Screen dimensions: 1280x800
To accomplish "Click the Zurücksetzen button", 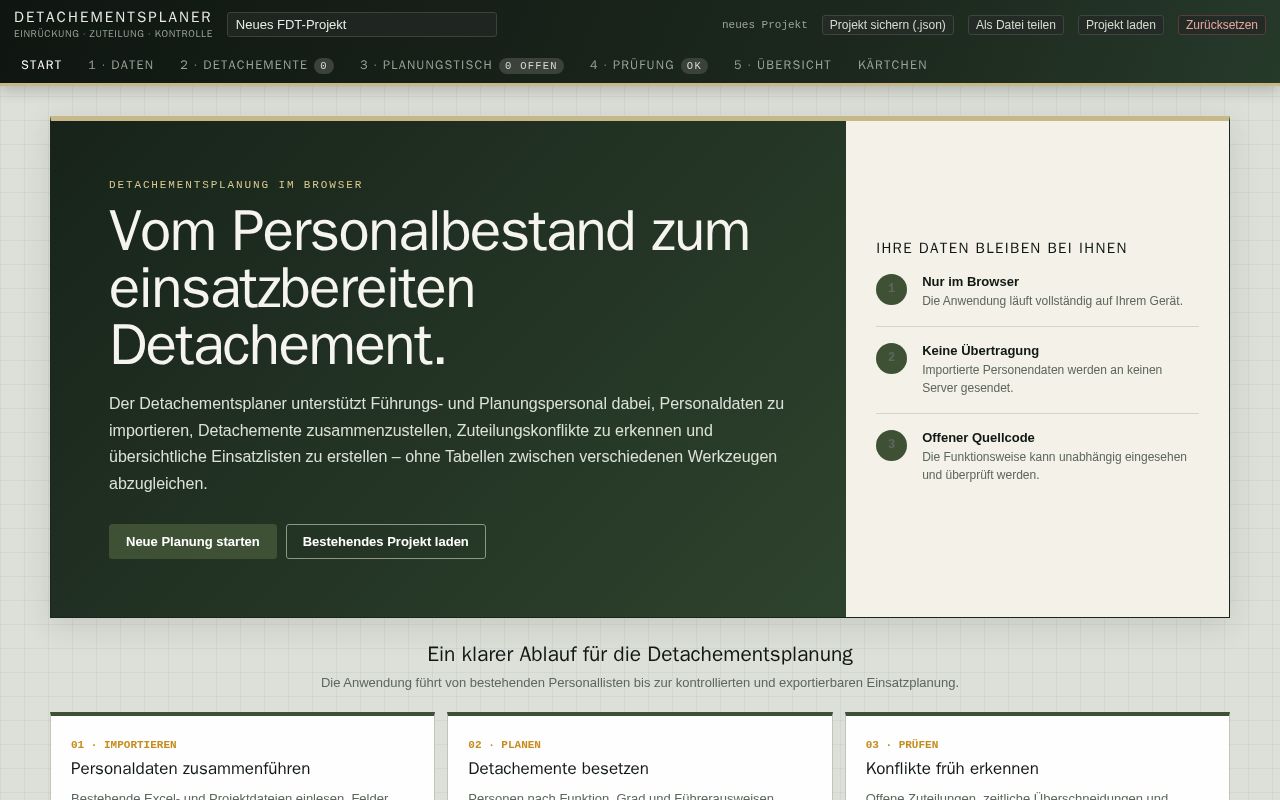I will [1221, 25].
